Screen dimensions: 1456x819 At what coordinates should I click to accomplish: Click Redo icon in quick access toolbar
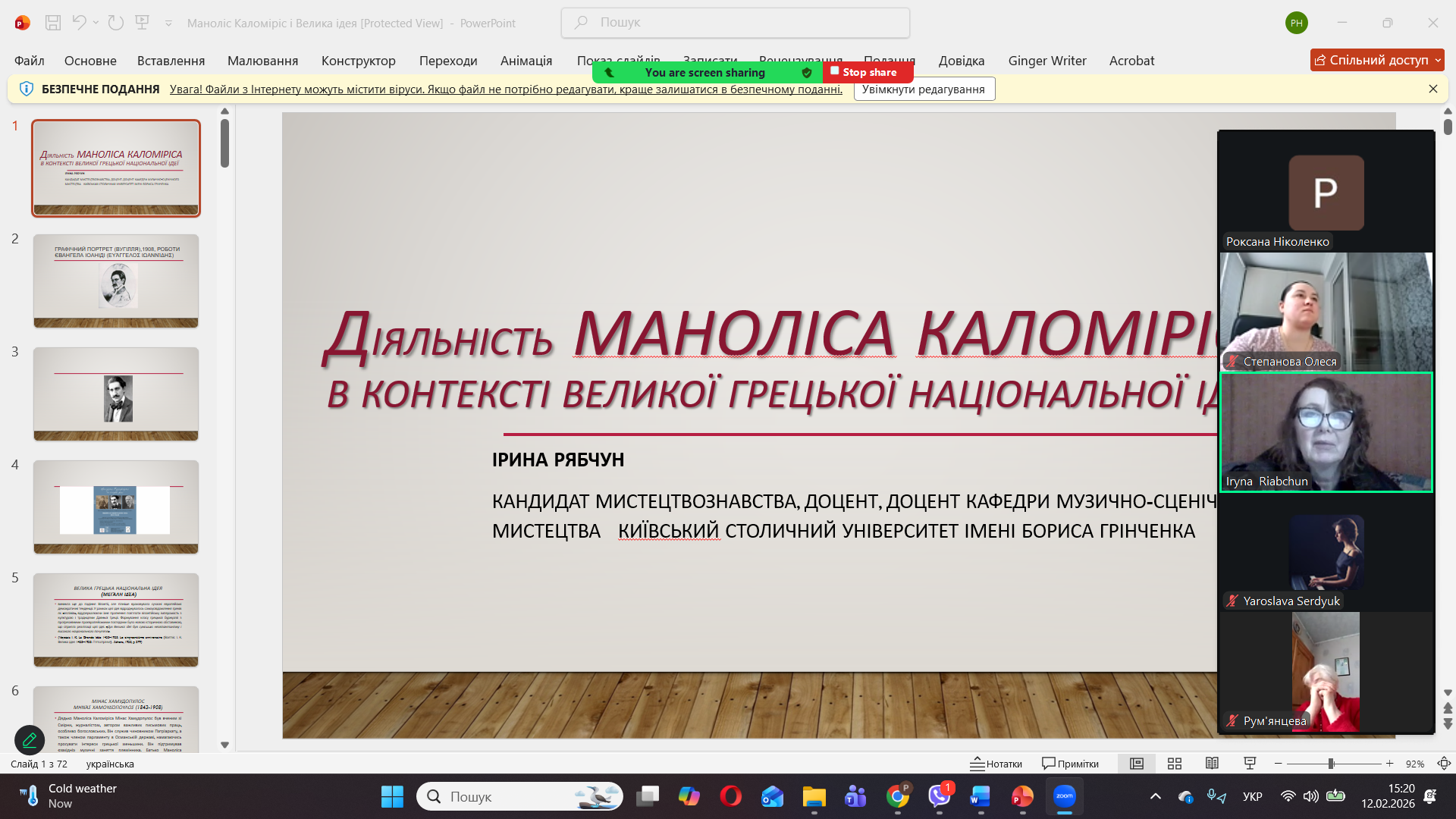click(x=115, y=23)
